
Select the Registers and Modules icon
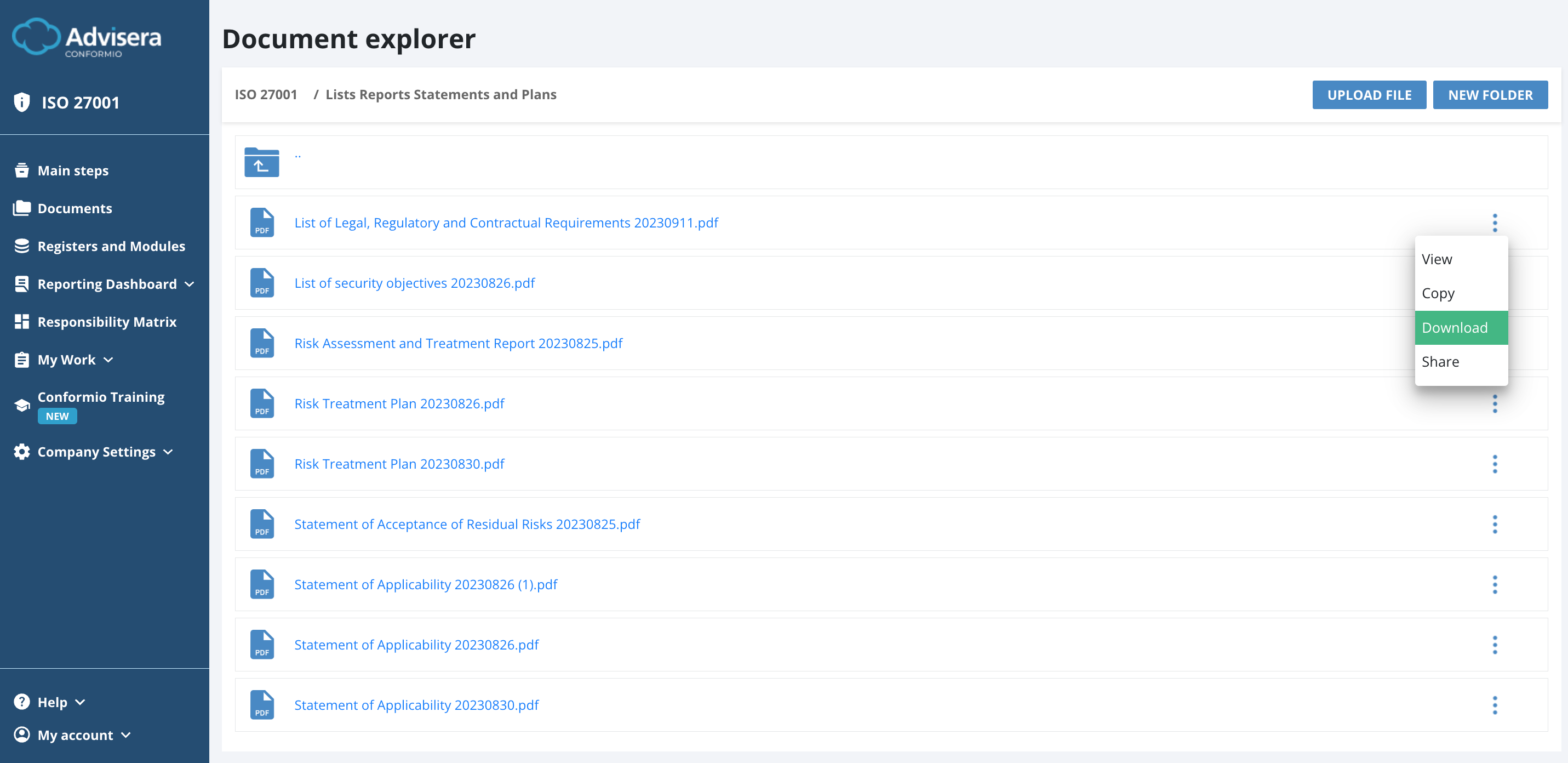coord(22,246)
